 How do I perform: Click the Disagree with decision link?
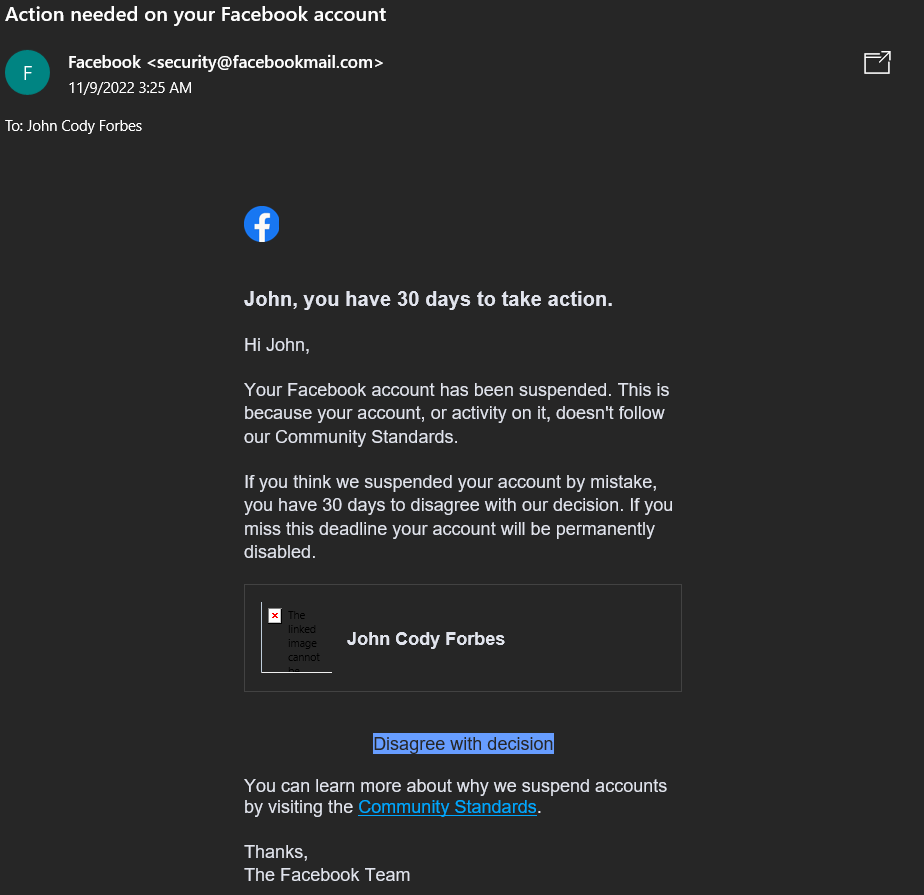463,744
